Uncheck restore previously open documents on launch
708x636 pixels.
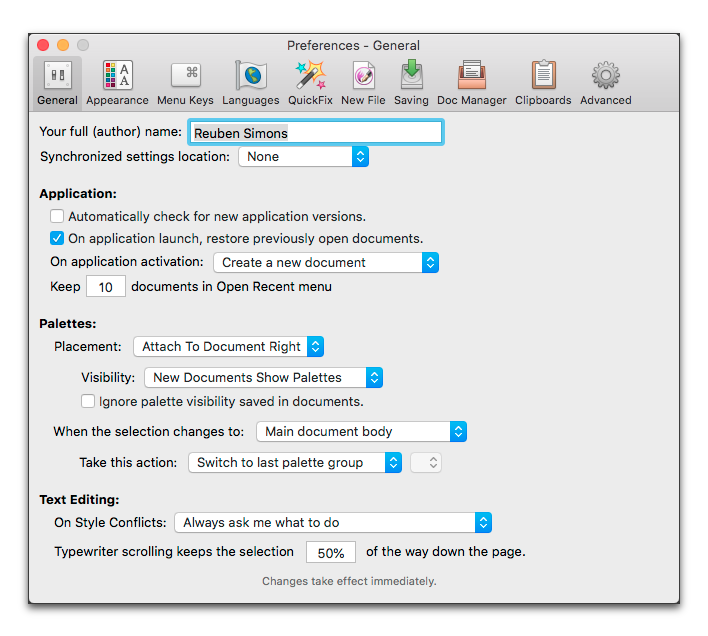(57, 238)
